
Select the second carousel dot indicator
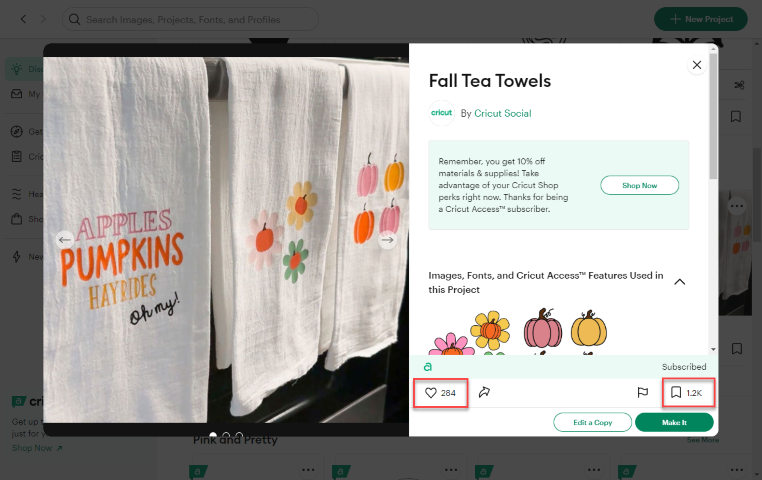[226, 435]
